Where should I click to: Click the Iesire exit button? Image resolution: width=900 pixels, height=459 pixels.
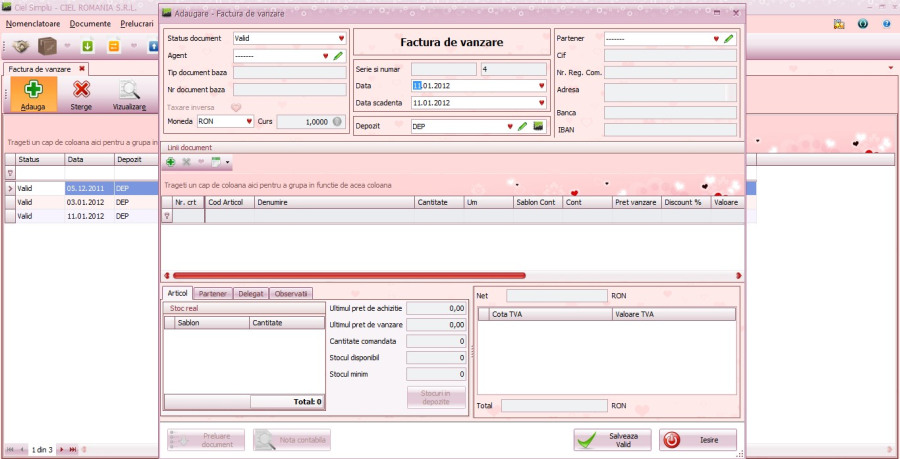[697, 440]
